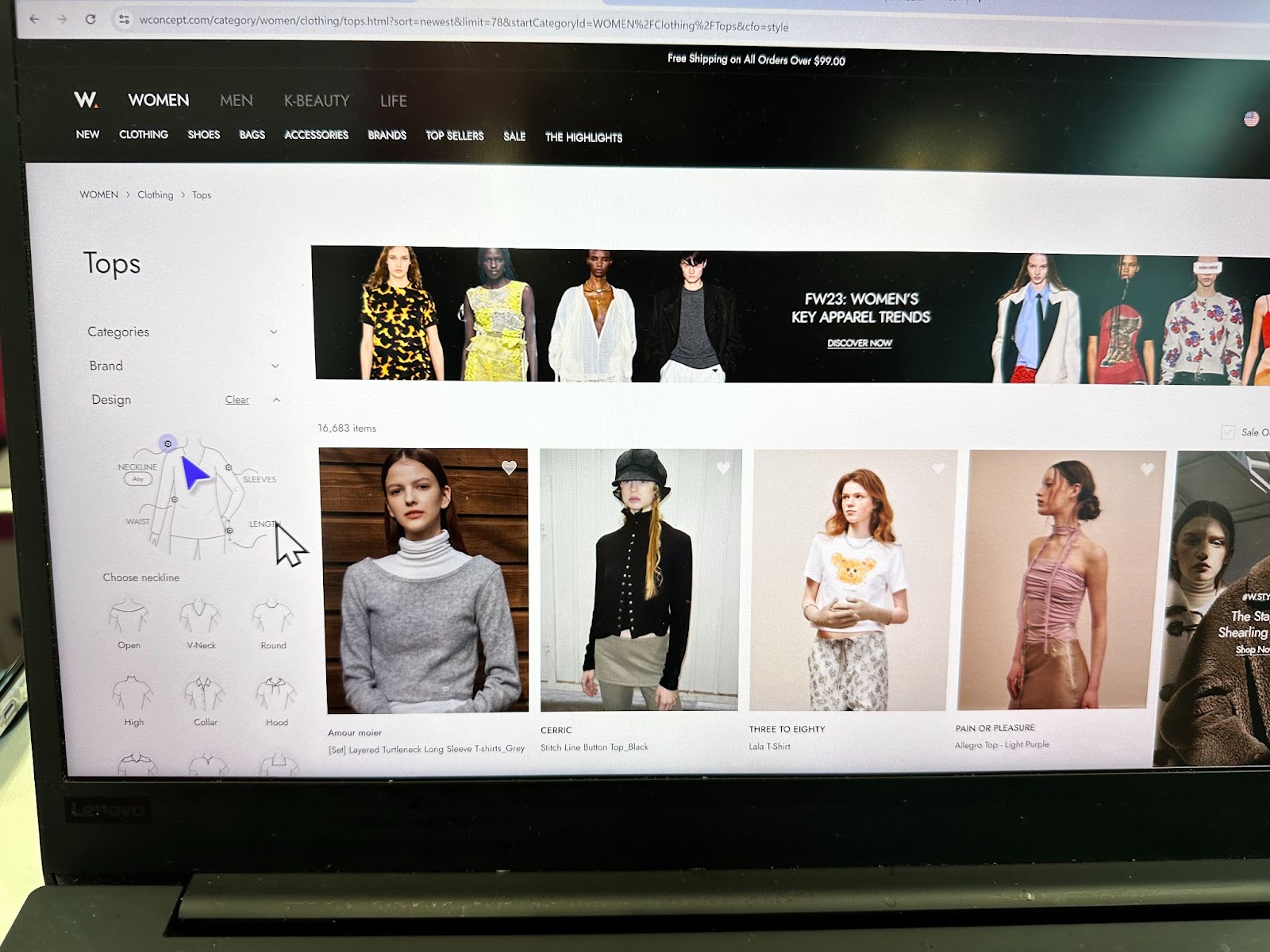Go to the TOP SELLERS menu

pos(454,136)
